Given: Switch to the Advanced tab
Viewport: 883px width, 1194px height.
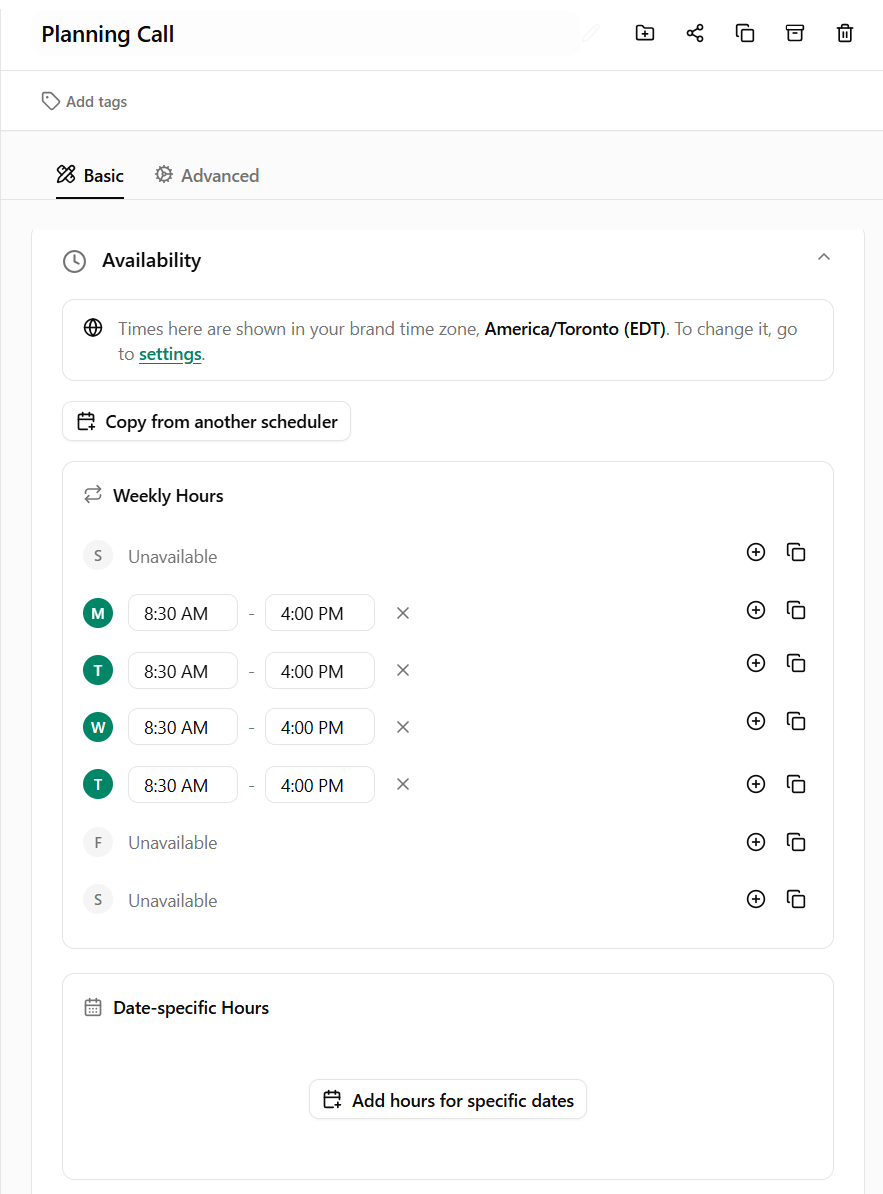Looking at the screenshot, I should (x=207, y=176).
